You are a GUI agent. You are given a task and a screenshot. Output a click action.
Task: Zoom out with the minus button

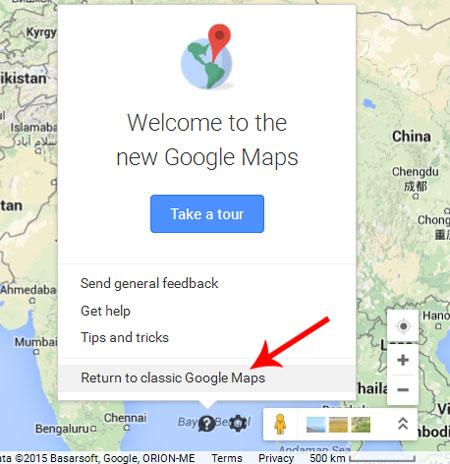pyautogui.click(x=403, y=390)
